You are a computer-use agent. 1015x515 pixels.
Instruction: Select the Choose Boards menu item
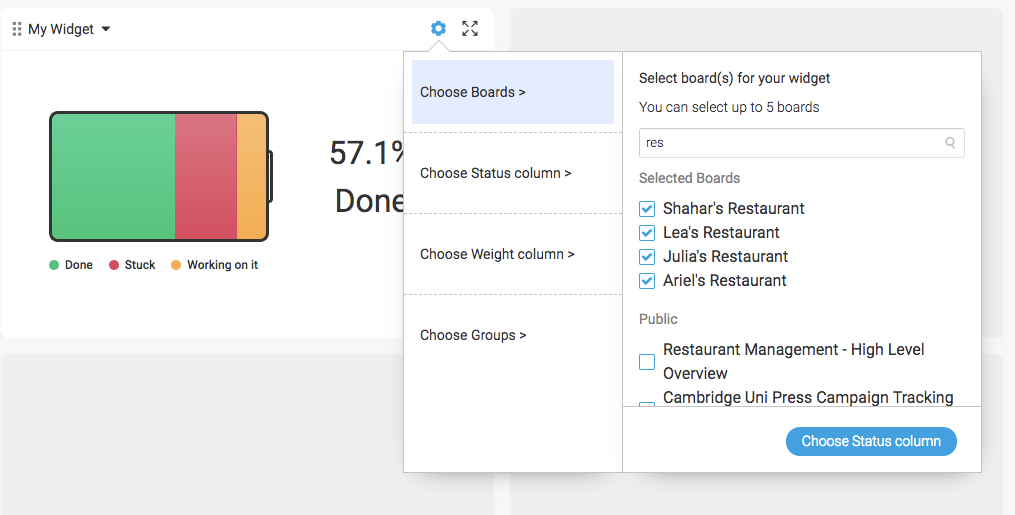[x=513, y=92]
